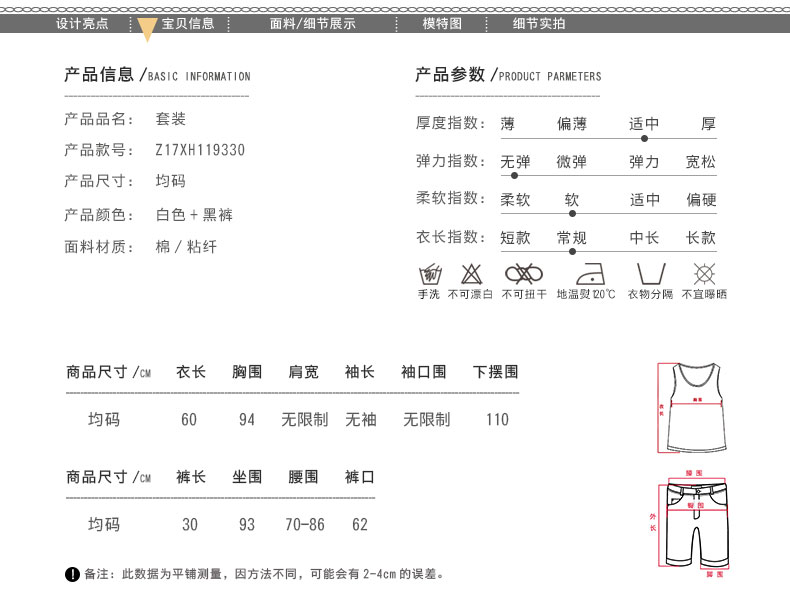
Task: Click the pants length value 30
Action: [x=190, y=524]
